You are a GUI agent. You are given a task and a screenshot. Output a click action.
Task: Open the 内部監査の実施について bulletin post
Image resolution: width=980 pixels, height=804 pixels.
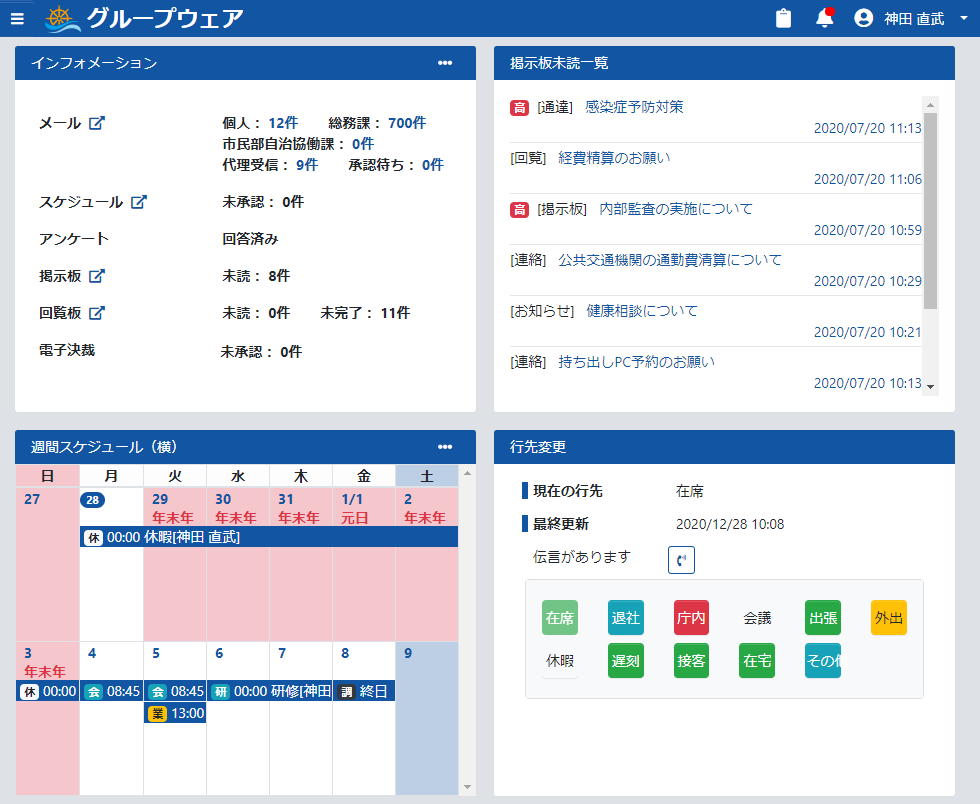676,209
